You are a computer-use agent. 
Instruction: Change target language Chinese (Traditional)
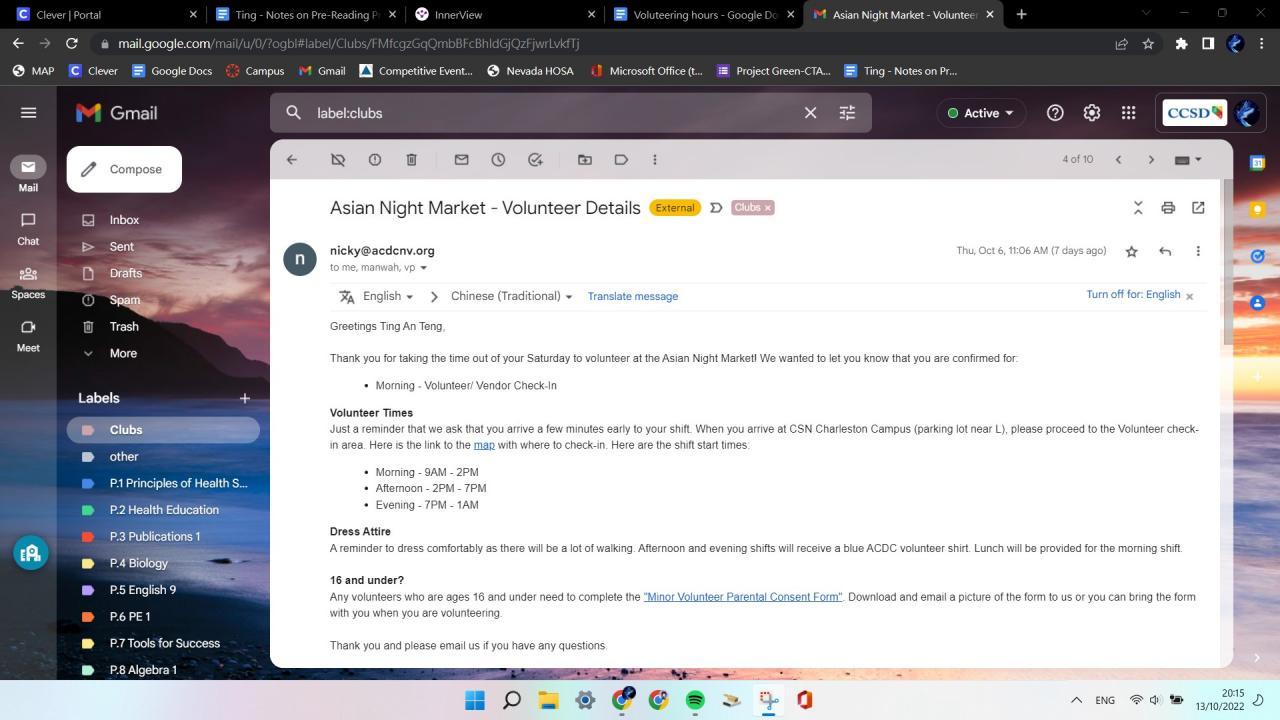(x=512, y=296)
